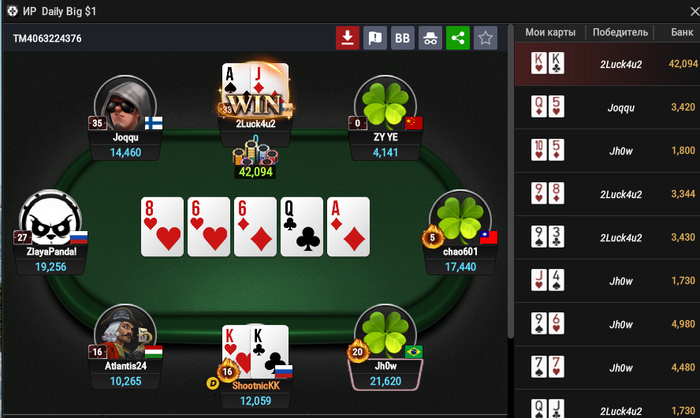Click Atlantis24 pirate avatar

tap(125, 334)
